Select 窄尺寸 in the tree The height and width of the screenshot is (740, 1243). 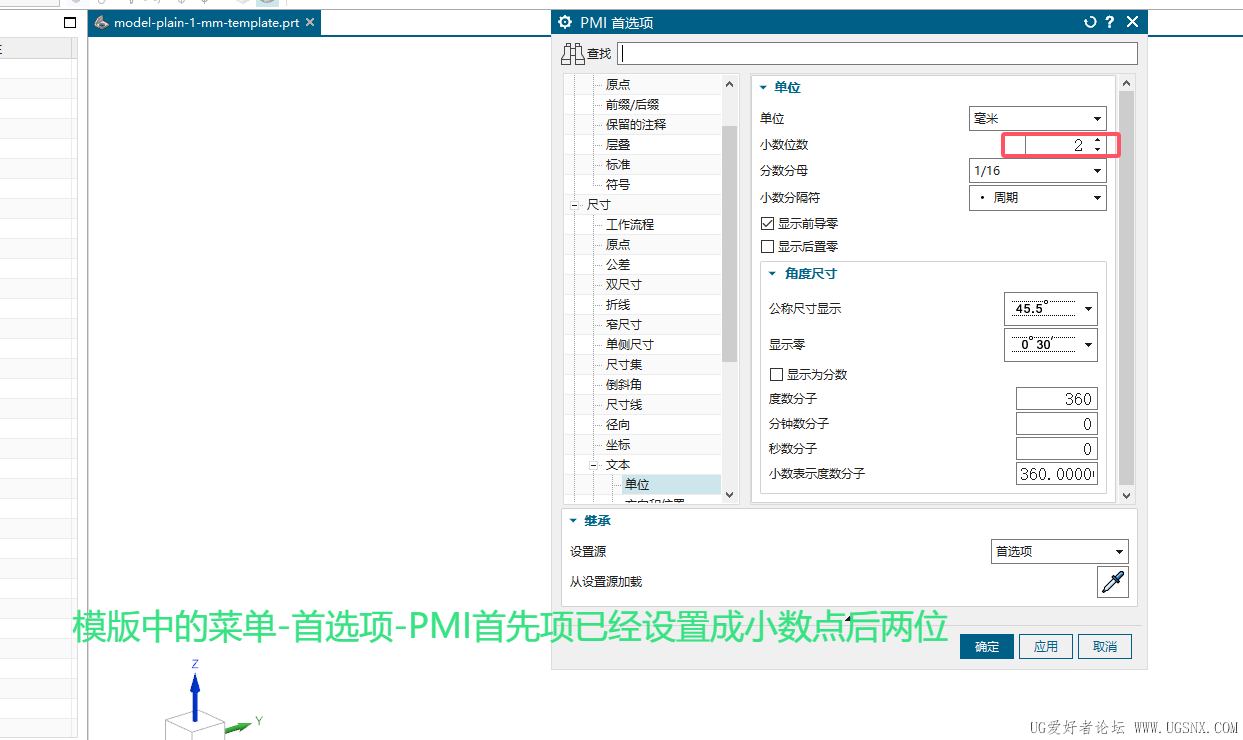point(624,325)
